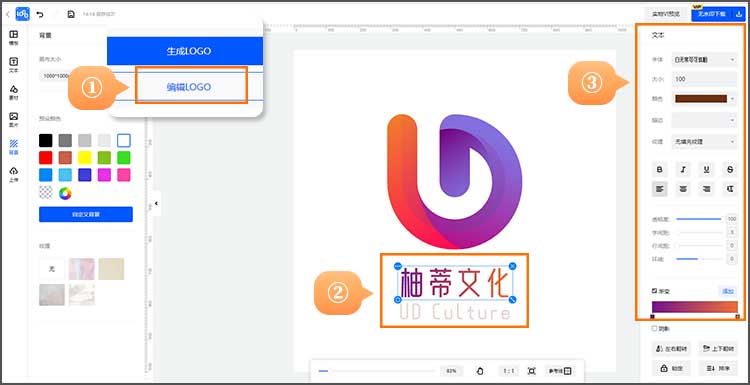The height and width of the screenshot is (385, 750).
Task: Click the blue logo home icon
Action: [x=22, y=14]
